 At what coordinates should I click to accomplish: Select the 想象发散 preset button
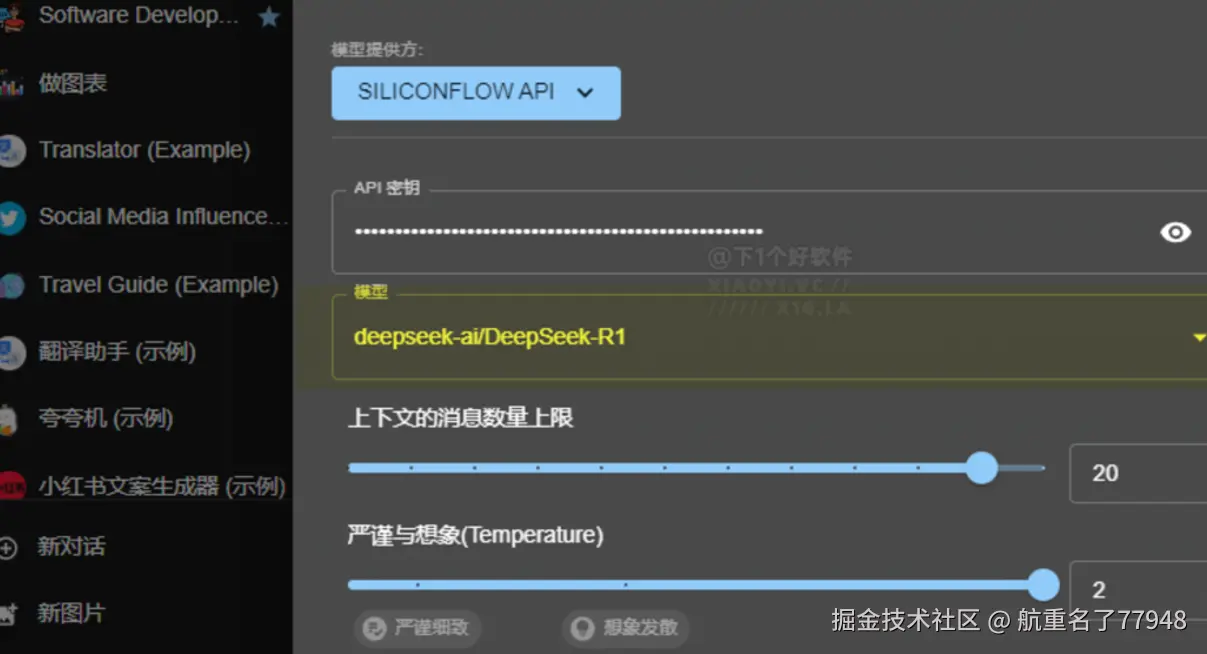tap(625, 628)
